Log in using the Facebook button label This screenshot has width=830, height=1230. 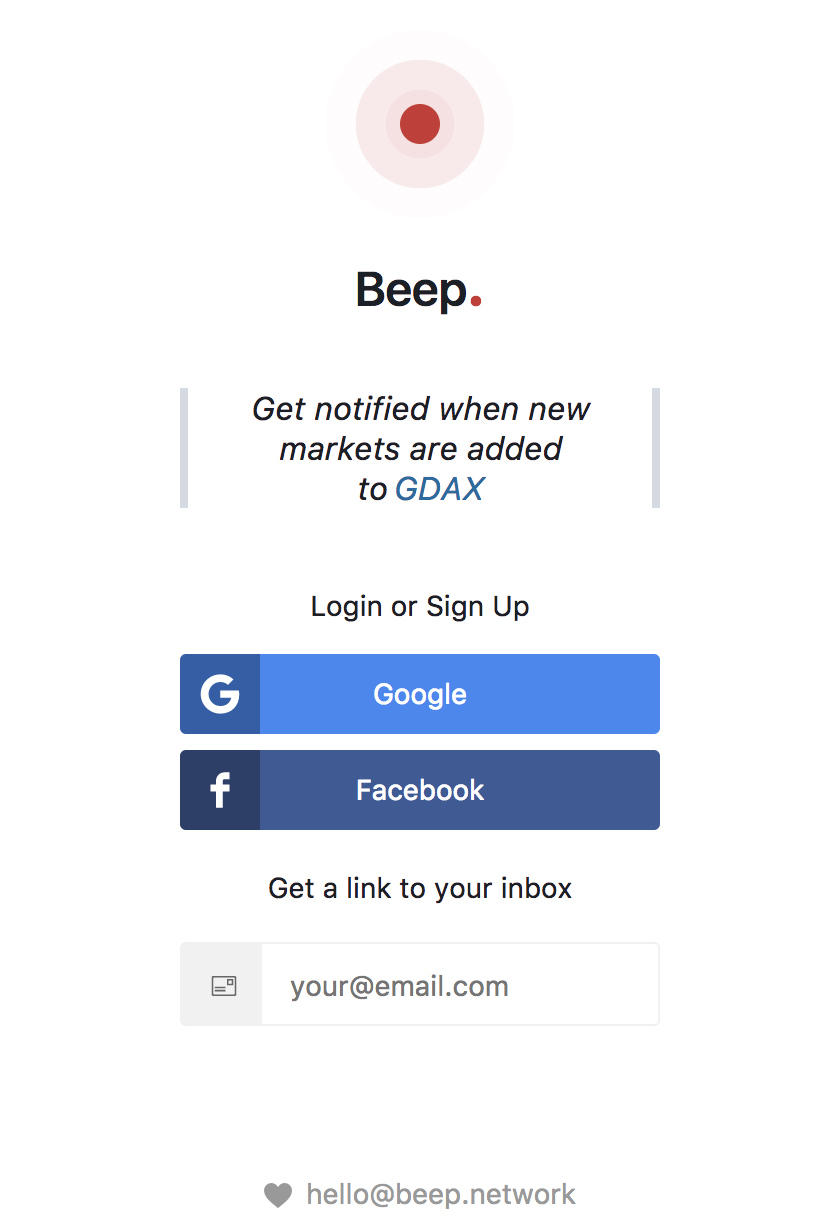pos(420,790)
